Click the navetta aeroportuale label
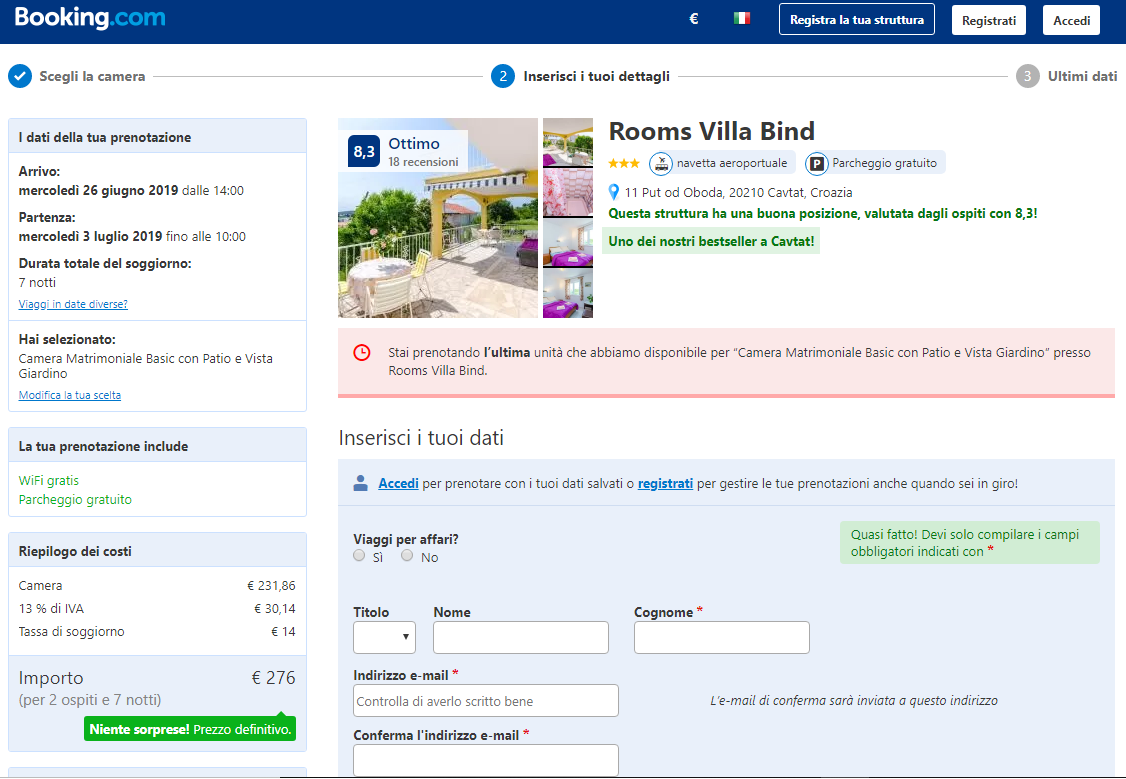 [x=732, y=164]
